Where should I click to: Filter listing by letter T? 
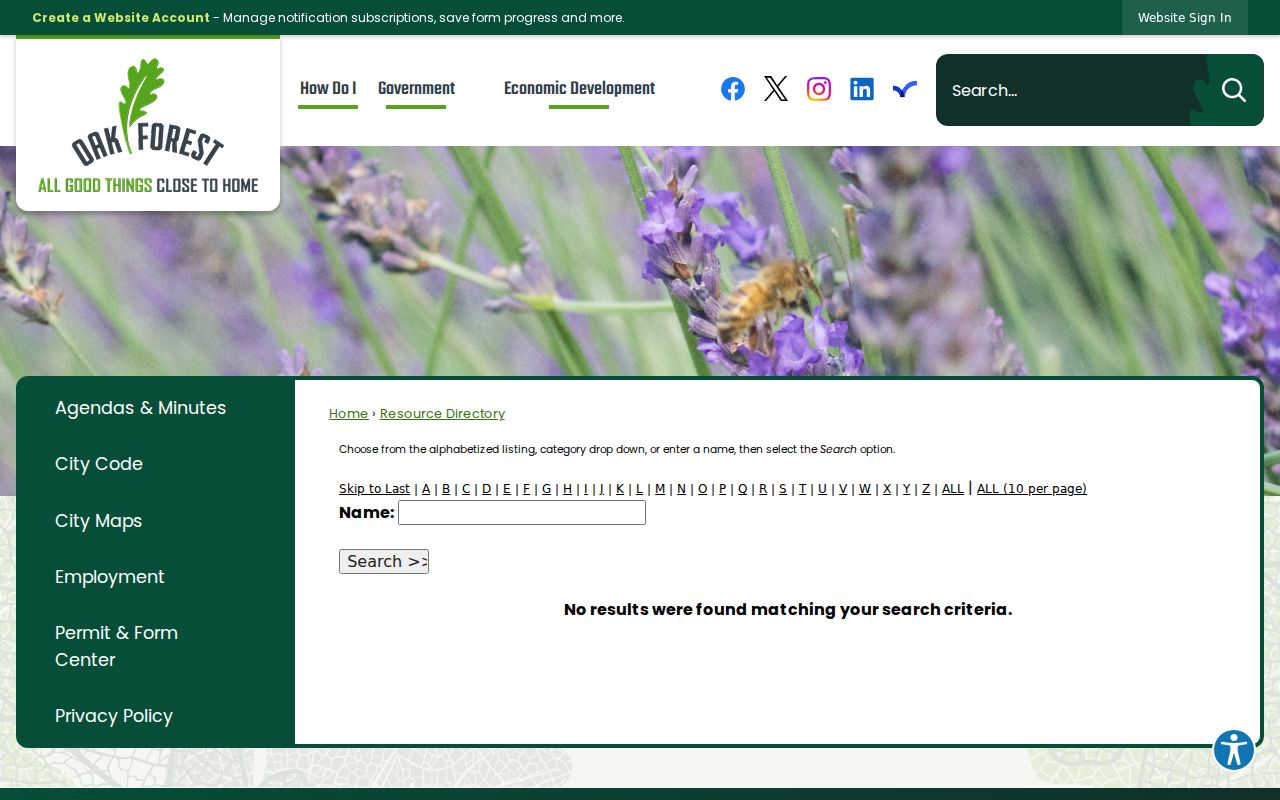[802, 489]
